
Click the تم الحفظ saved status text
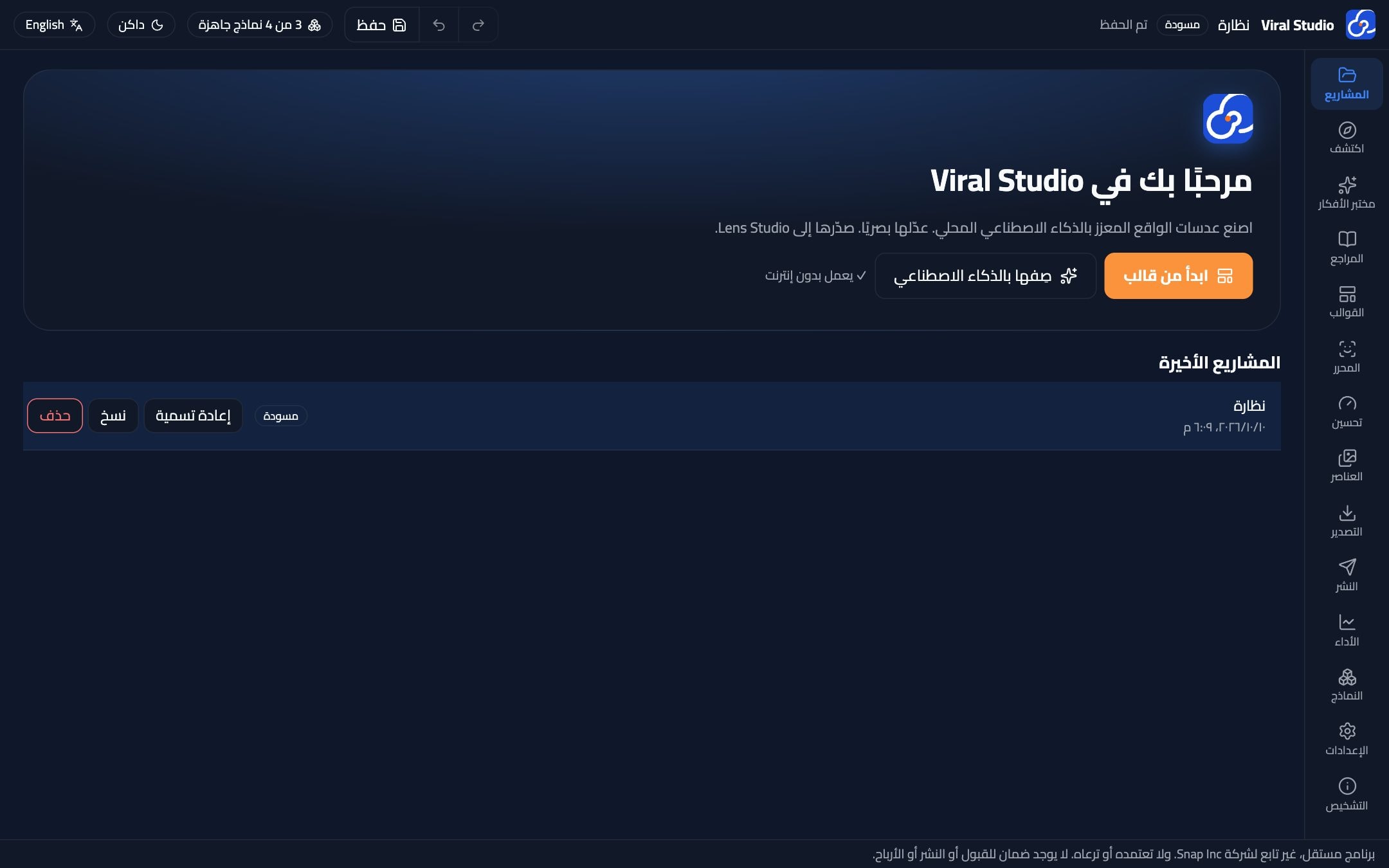pos(1123,25)
